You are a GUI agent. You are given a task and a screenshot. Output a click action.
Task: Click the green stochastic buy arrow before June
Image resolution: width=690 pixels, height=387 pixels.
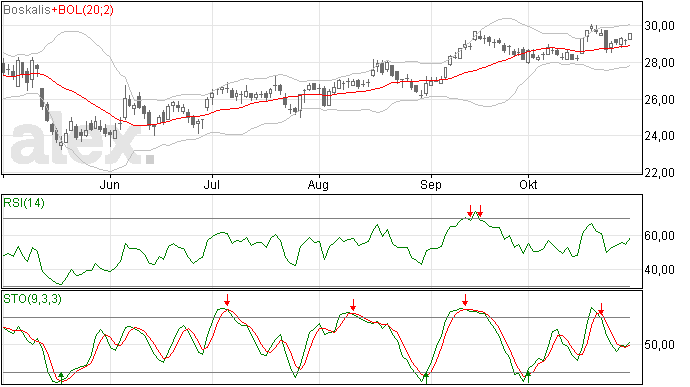pyautogui.click(x=61, y=377)
